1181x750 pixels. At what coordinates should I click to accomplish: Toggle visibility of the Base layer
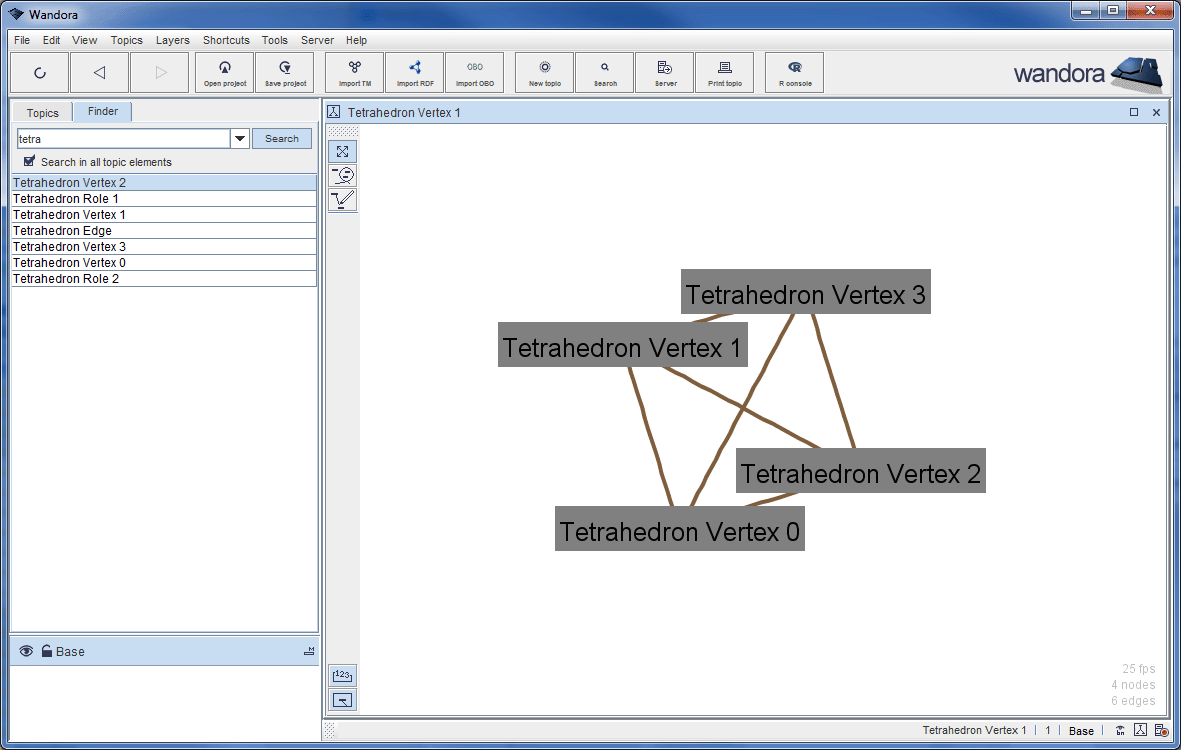tap(26, 651)
